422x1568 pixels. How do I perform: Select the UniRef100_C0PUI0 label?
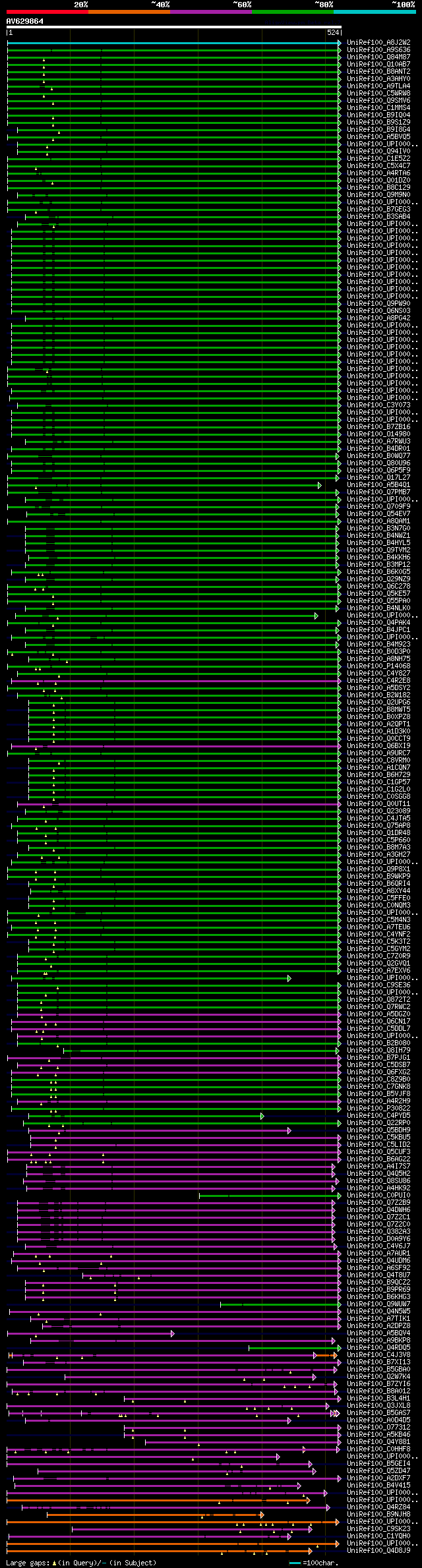[x=378, y=1196]
